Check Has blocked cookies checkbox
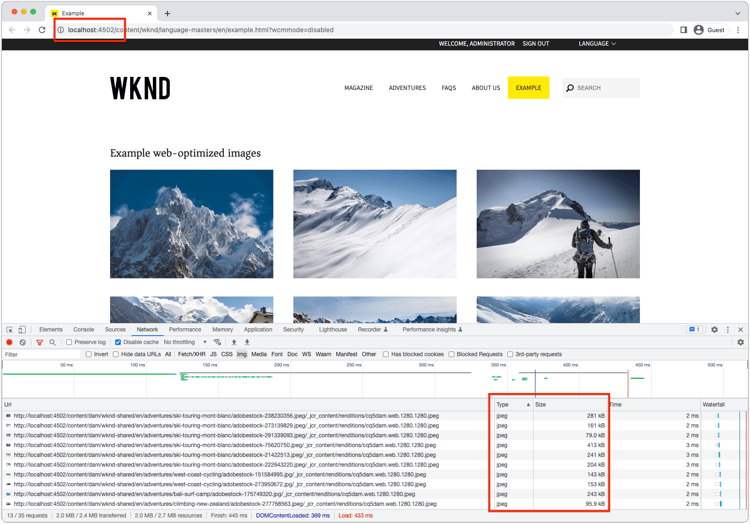Image resolution: width=750 pixels, height=524 pixels. [386, 354]
